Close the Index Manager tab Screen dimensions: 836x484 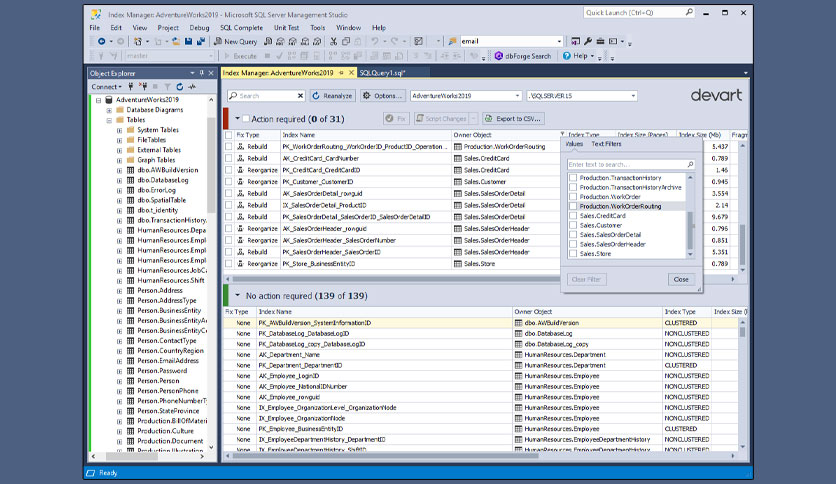(351, 72)
